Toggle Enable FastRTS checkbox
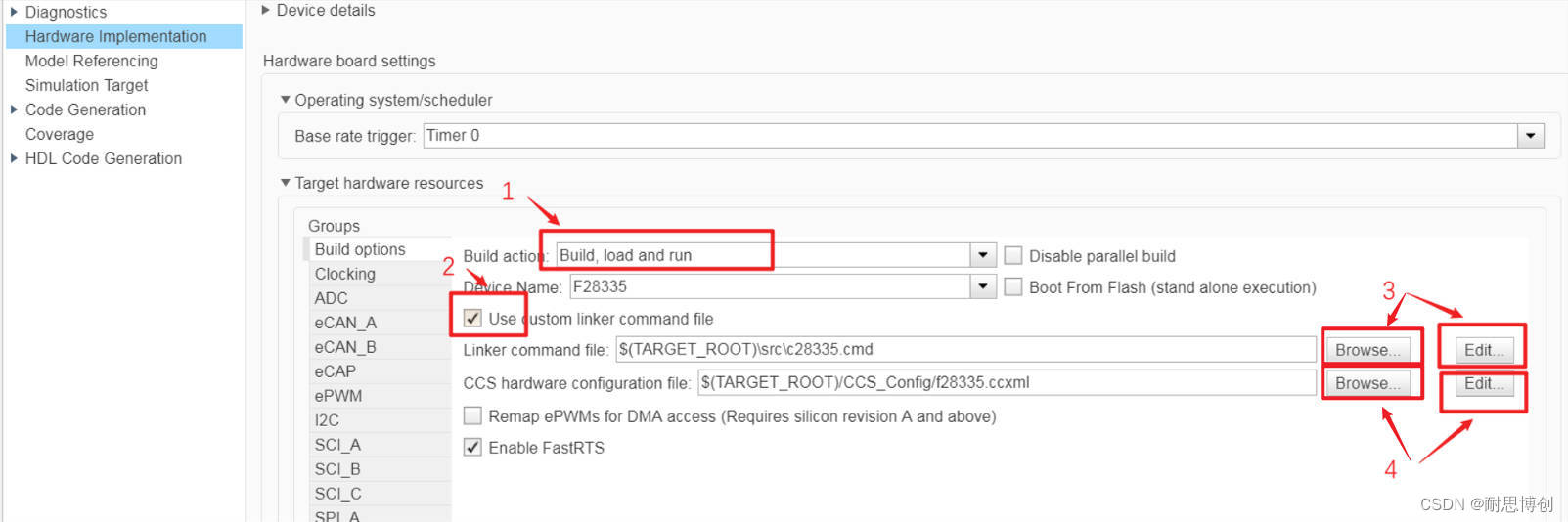The height and width of the screenshot is (522, 1568). (x=472, y=447)
